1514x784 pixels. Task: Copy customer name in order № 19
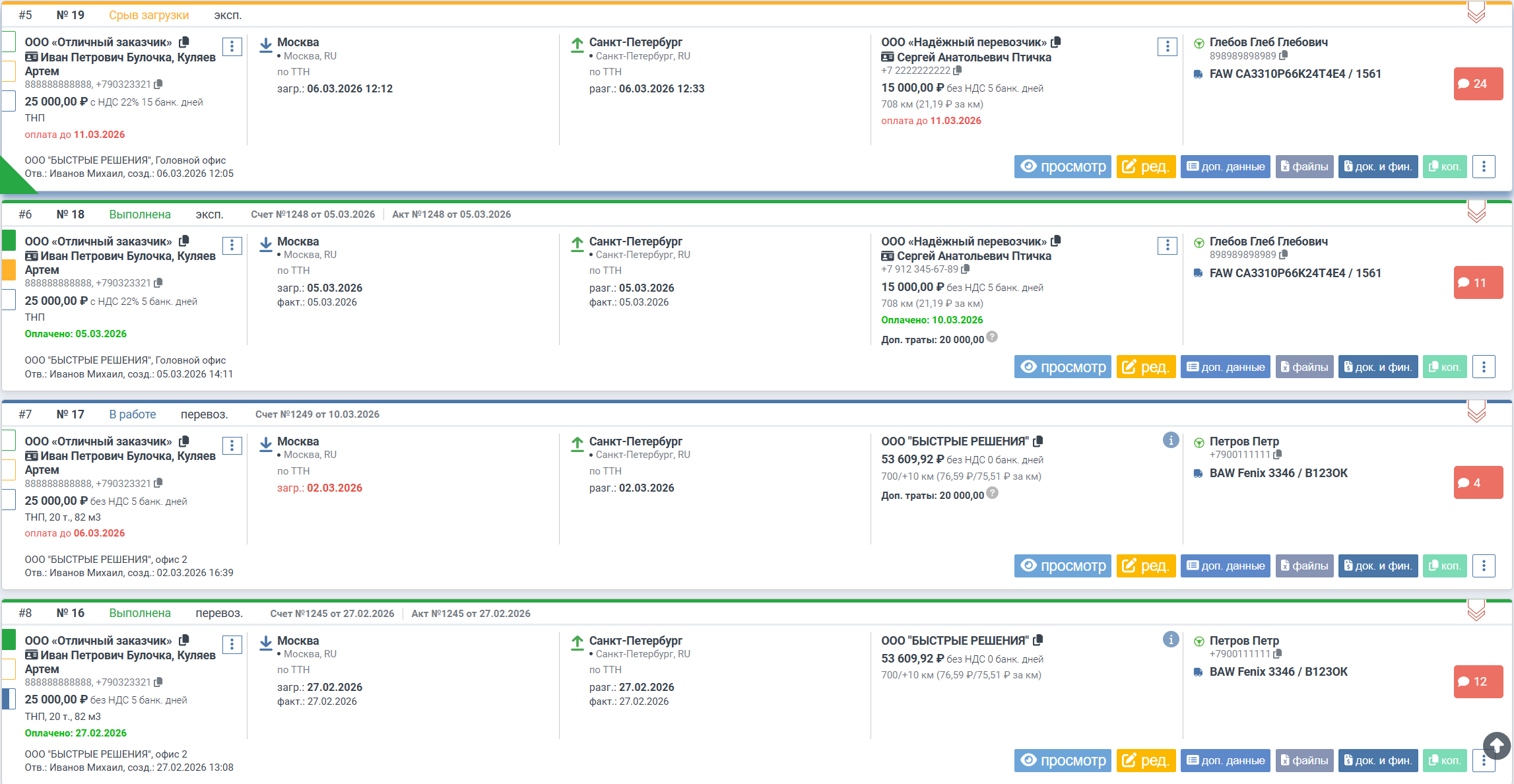pyautogui.click(x=184, y=42)
